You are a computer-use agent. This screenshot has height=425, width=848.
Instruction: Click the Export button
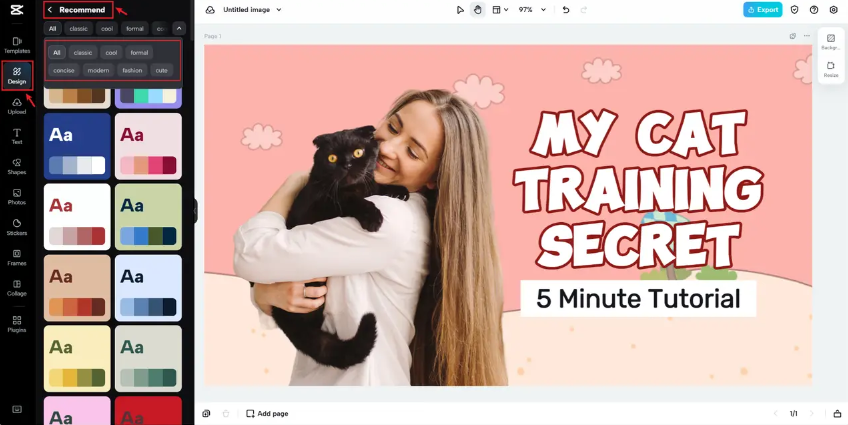tap(763, 10)
